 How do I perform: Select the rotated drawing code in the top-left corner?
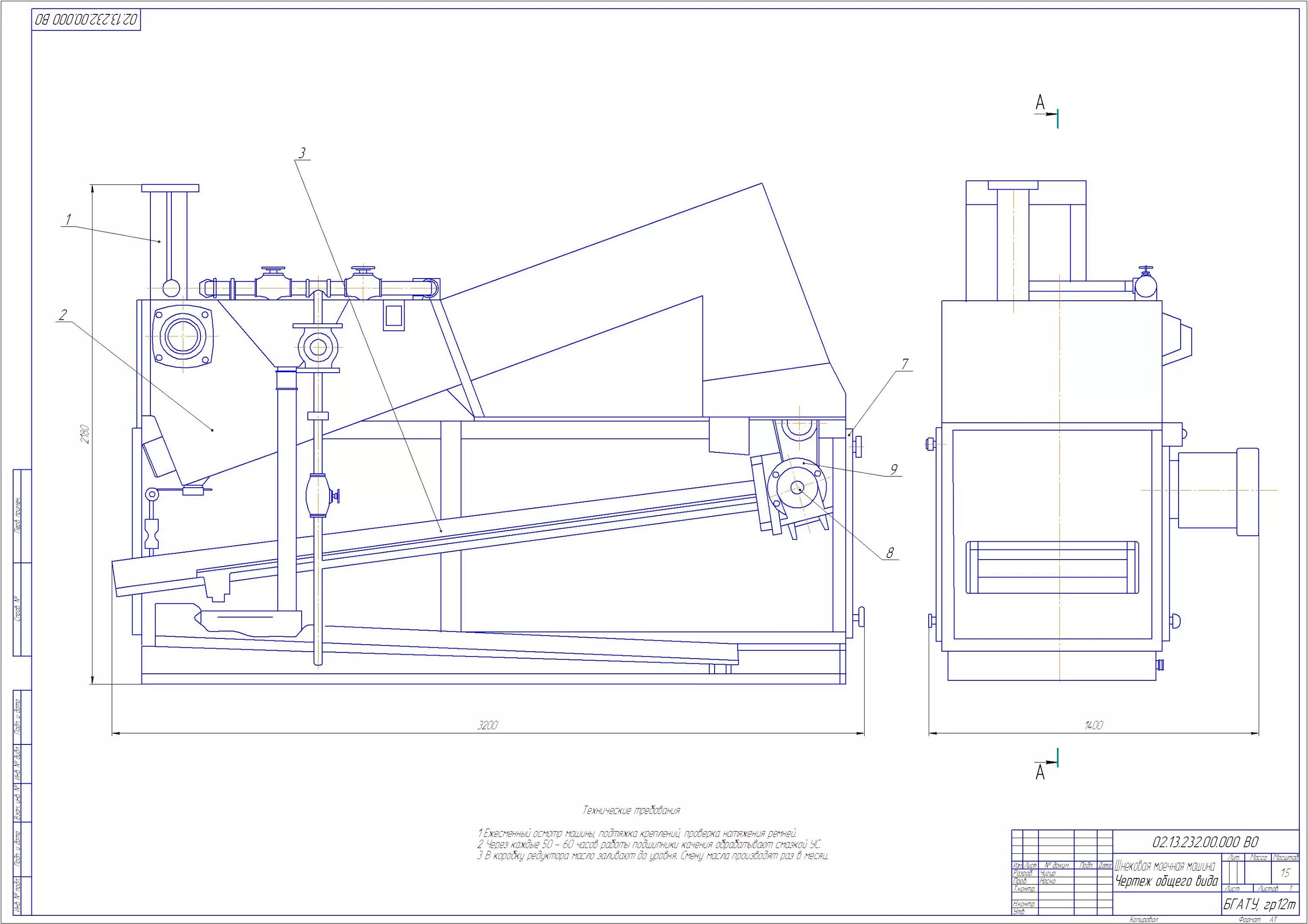tap(86, 19)
